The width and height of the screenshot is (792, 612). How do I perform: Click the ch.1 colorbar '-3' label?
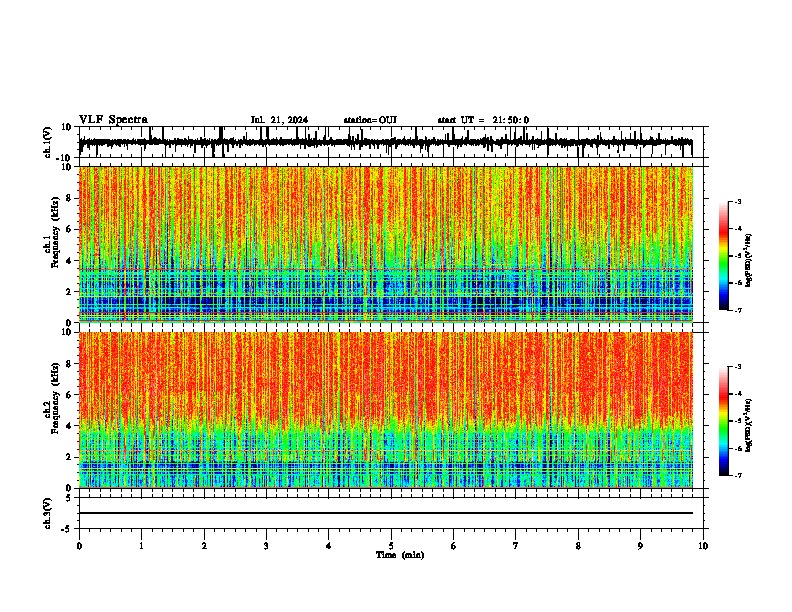pos(737,201)
